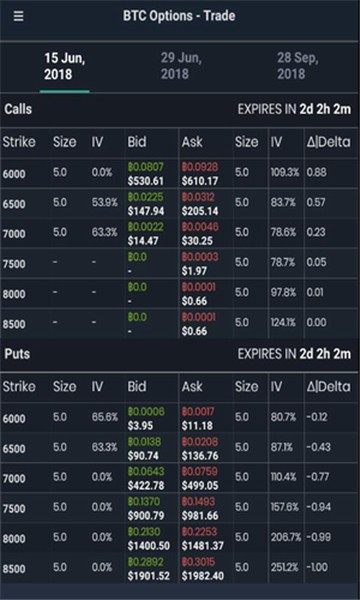Select the 6500 call ask $205.14
Image resolution: width=360 pixels, height=600 pixels.
pyautogui.click(x=200, y=211)
